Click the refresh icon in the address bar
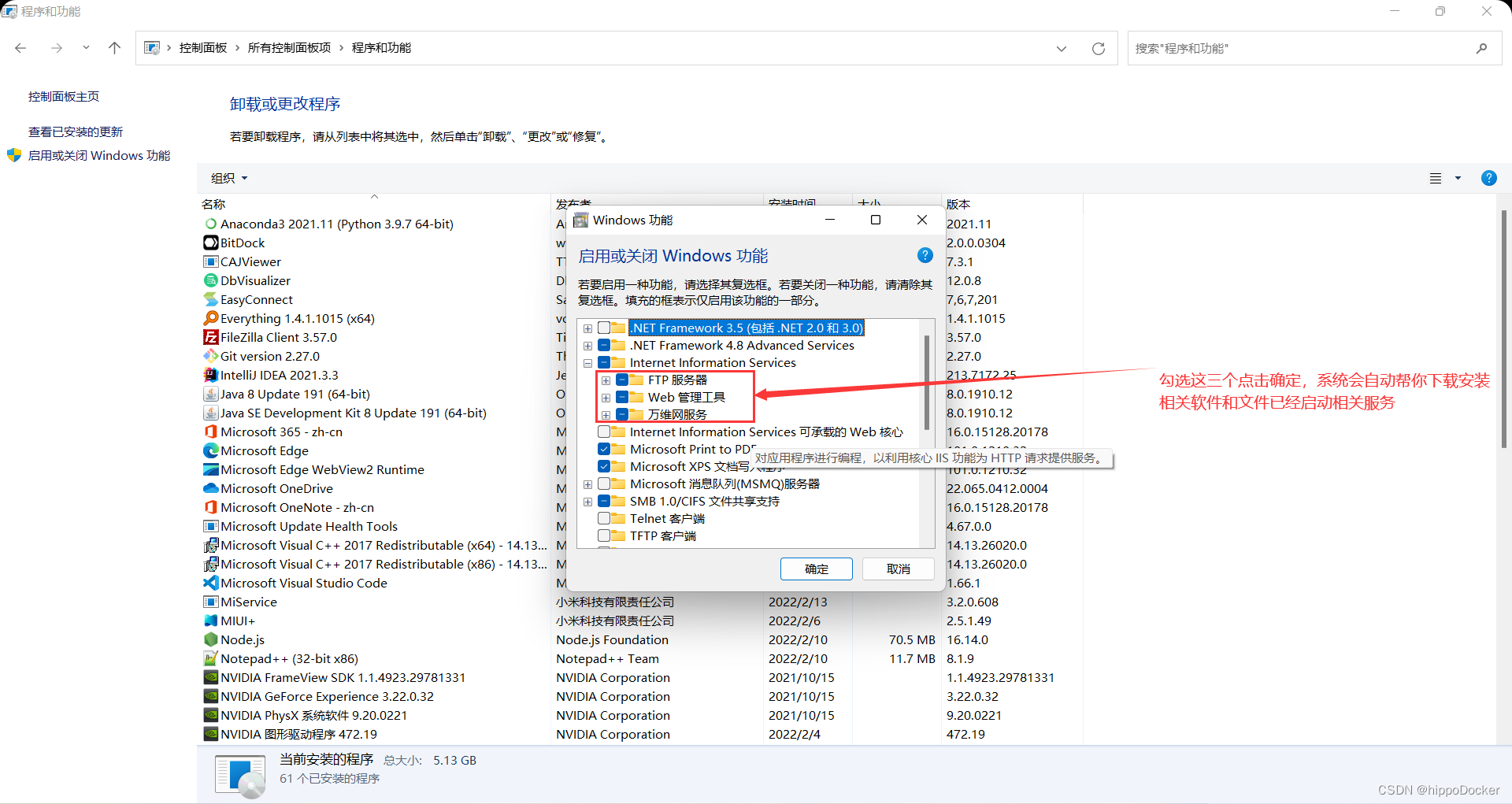 [x=1099, y=48]
